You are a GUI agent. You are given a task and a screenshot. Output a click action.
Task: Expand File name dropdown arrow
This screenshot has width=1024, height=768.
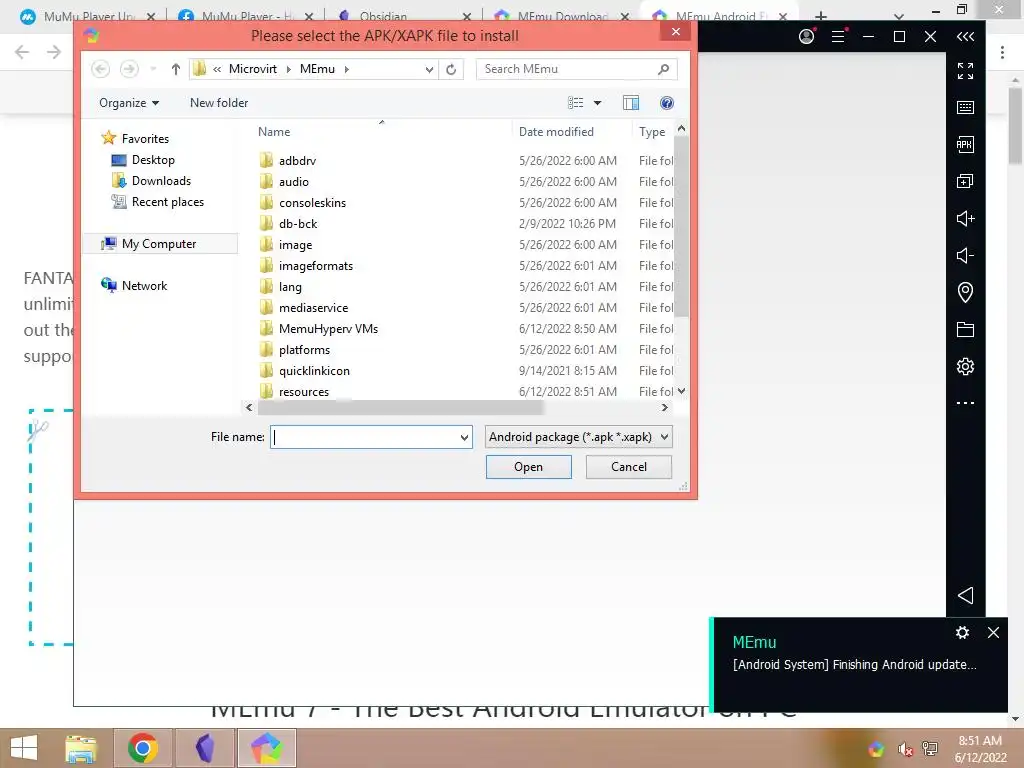coord(464,437)
